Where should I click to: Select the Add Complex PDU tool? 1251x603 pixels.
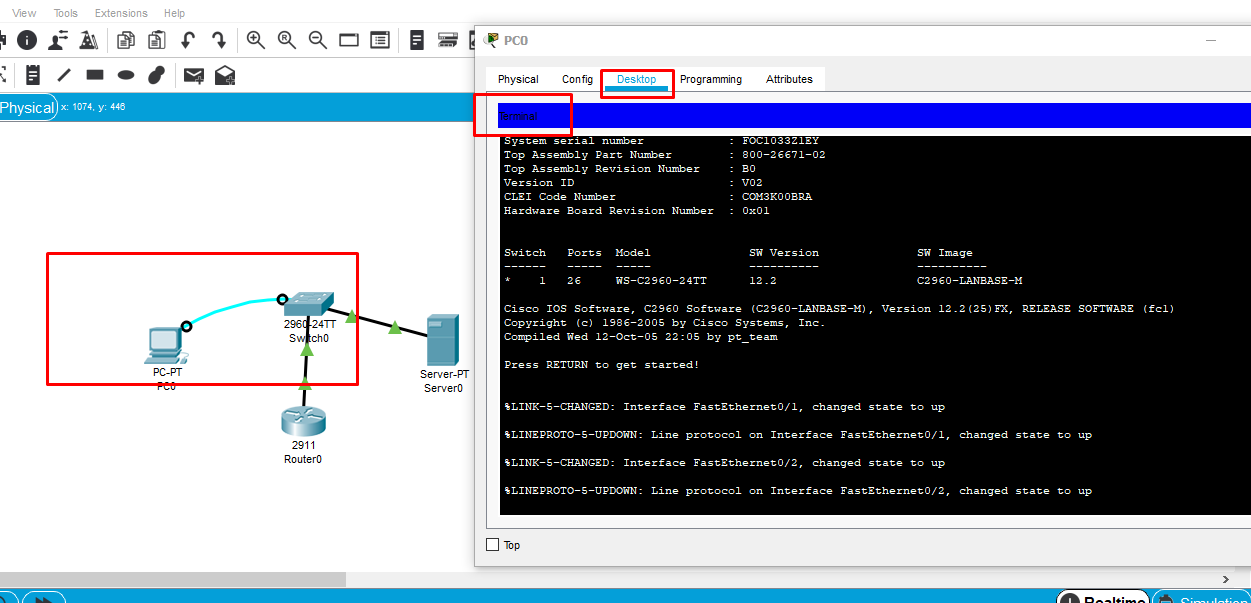[x=225, y=74]
